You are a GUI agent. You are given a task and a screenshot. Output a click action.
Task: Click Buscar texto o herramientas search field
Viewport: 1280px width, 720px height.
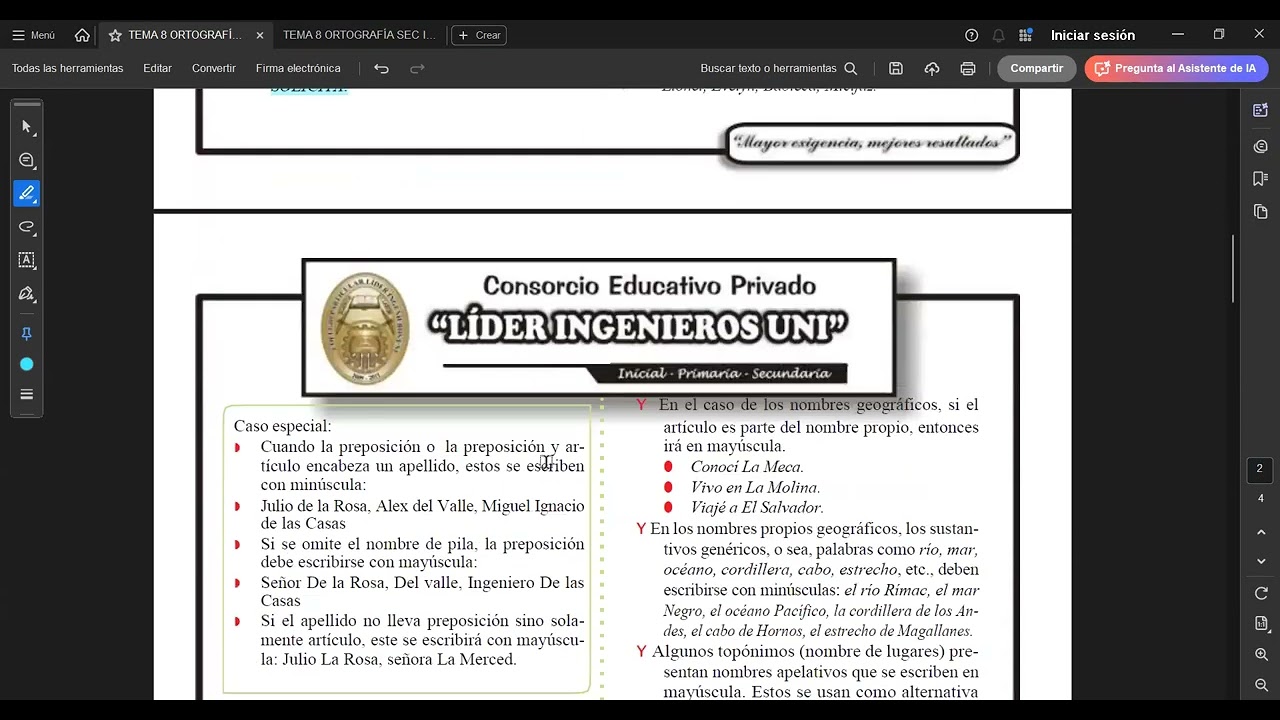click(x=779, y=68)
